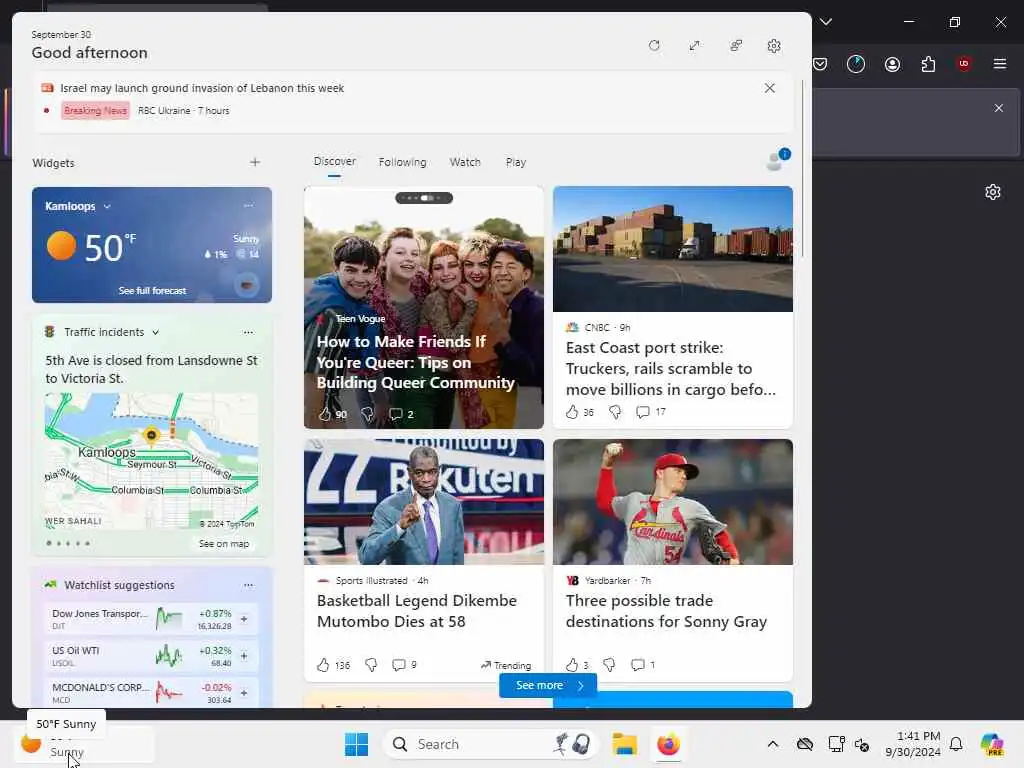Open Watchlist suggestions more options
The width and height of the screenshot is (1024, 768).
248,585
